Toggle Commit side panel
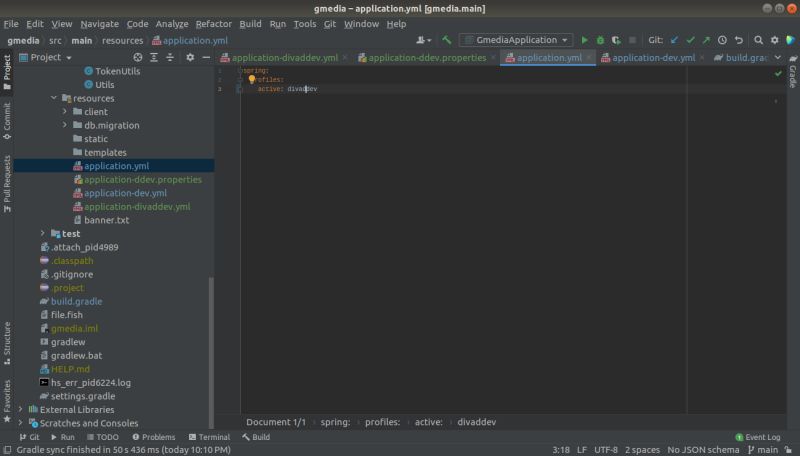The height and width of the screenshot is (456, 800). [x=7, y=121]
